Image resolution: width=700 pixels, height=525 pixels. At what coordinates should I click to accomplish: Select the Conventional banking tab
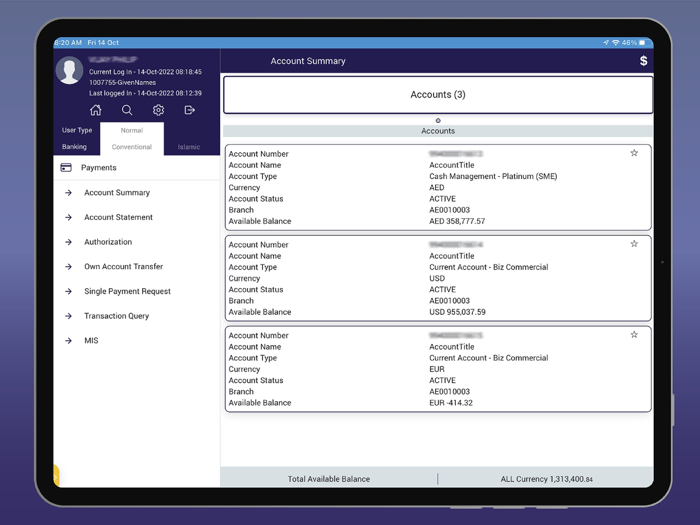[x=131, y=147]
